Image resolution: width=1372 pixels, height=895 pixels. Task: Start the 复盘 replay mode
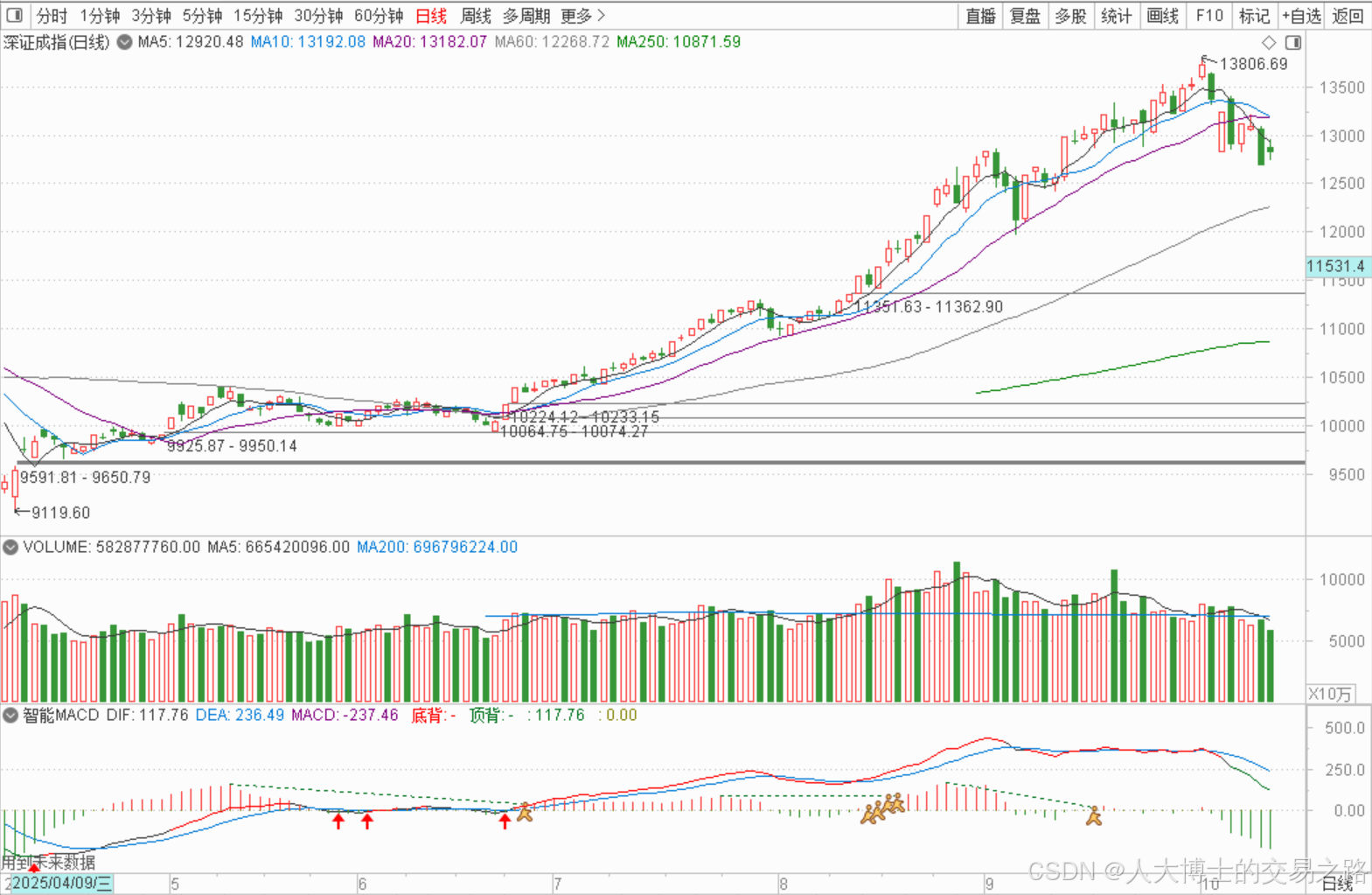click(1025, 16)
